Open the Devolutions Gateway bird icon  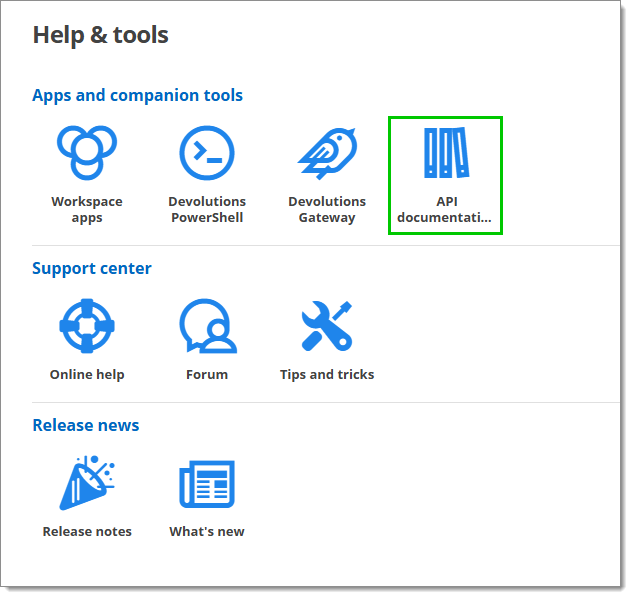pos(327,153)
